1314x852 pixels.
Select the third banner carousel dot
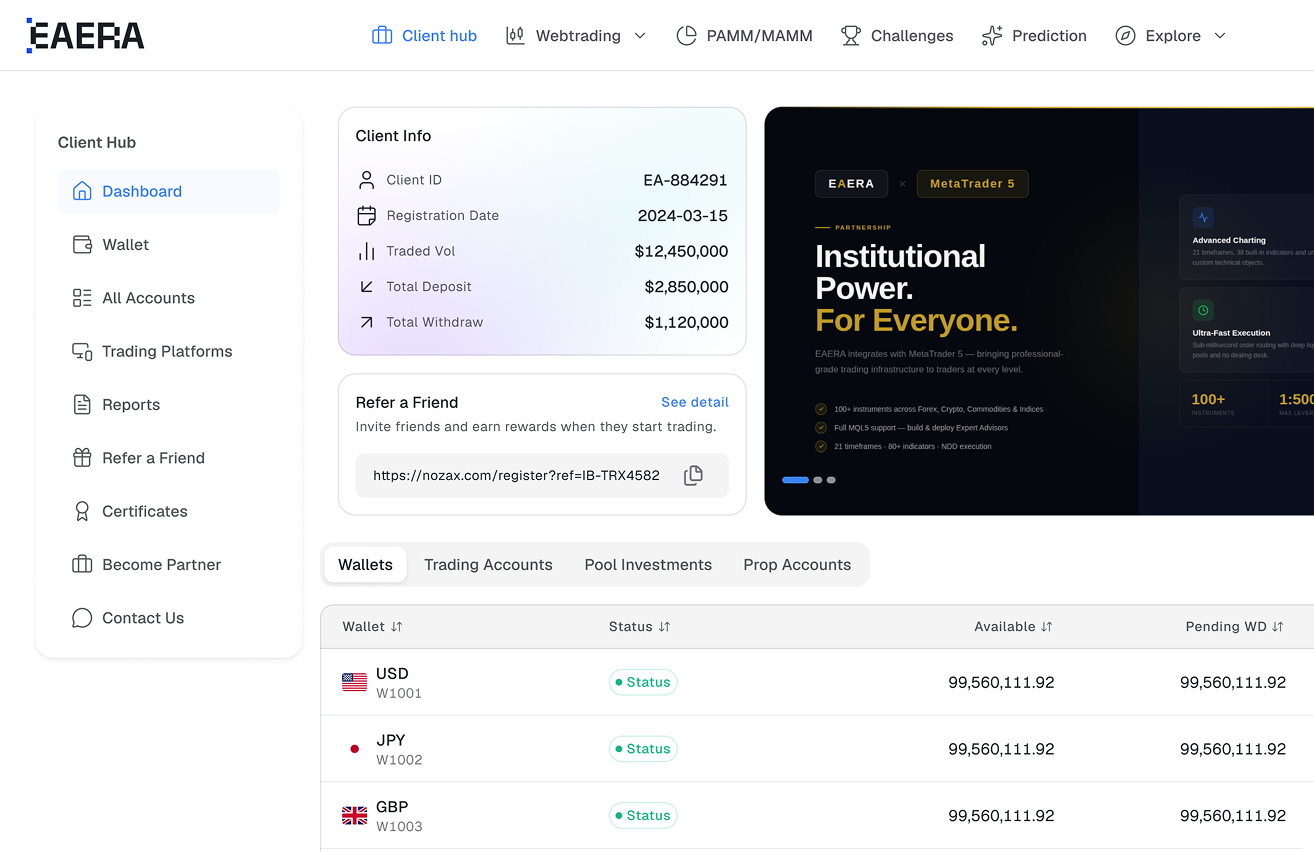(831, 480)
